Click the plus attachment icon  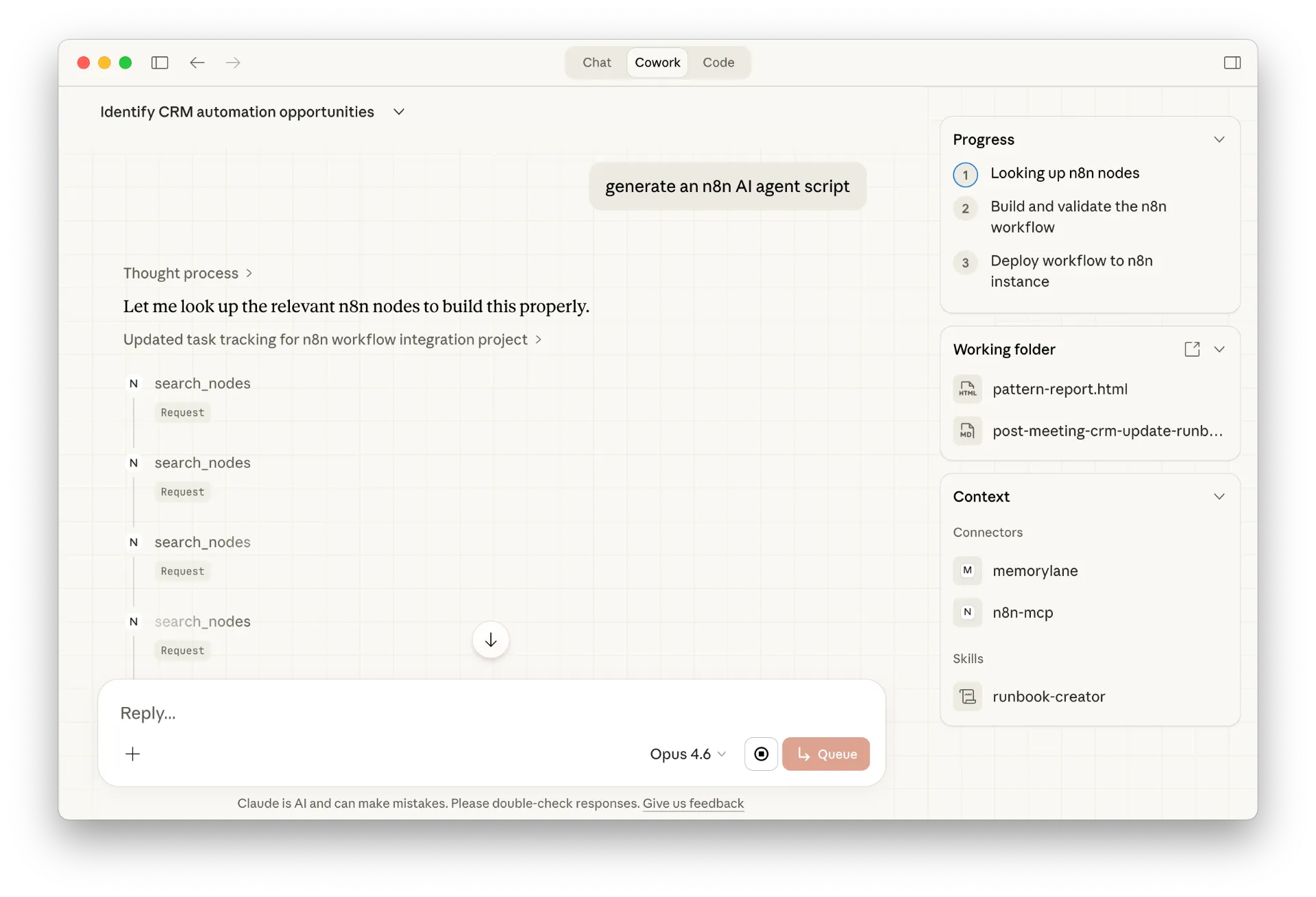tap(133, 754)
